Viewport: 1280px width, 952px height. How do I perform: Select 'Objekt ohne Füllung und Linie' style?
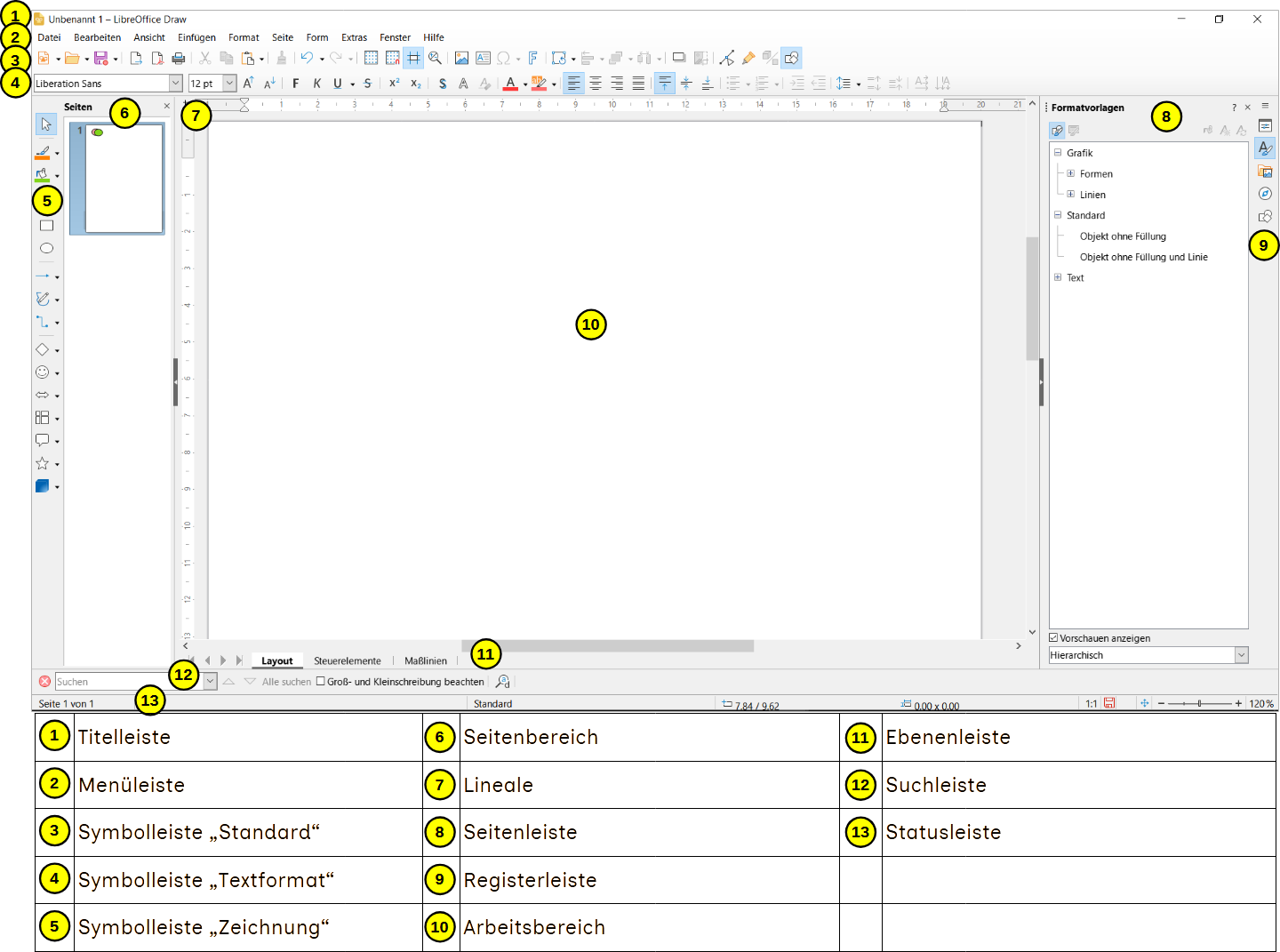(1143, 257)
